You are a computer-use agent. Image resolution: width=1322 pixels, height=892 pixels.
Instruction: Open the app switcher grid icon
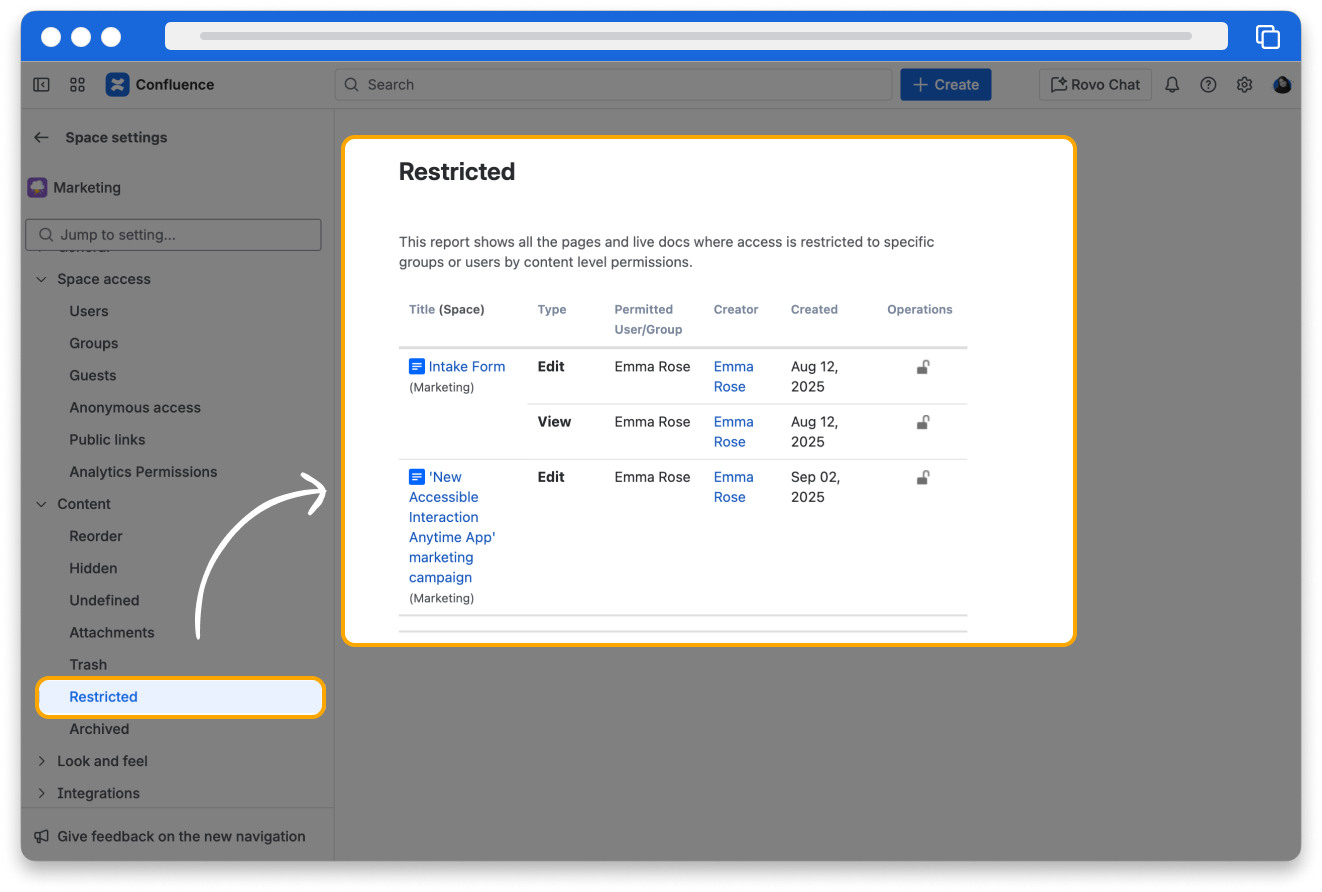point(77,85)
